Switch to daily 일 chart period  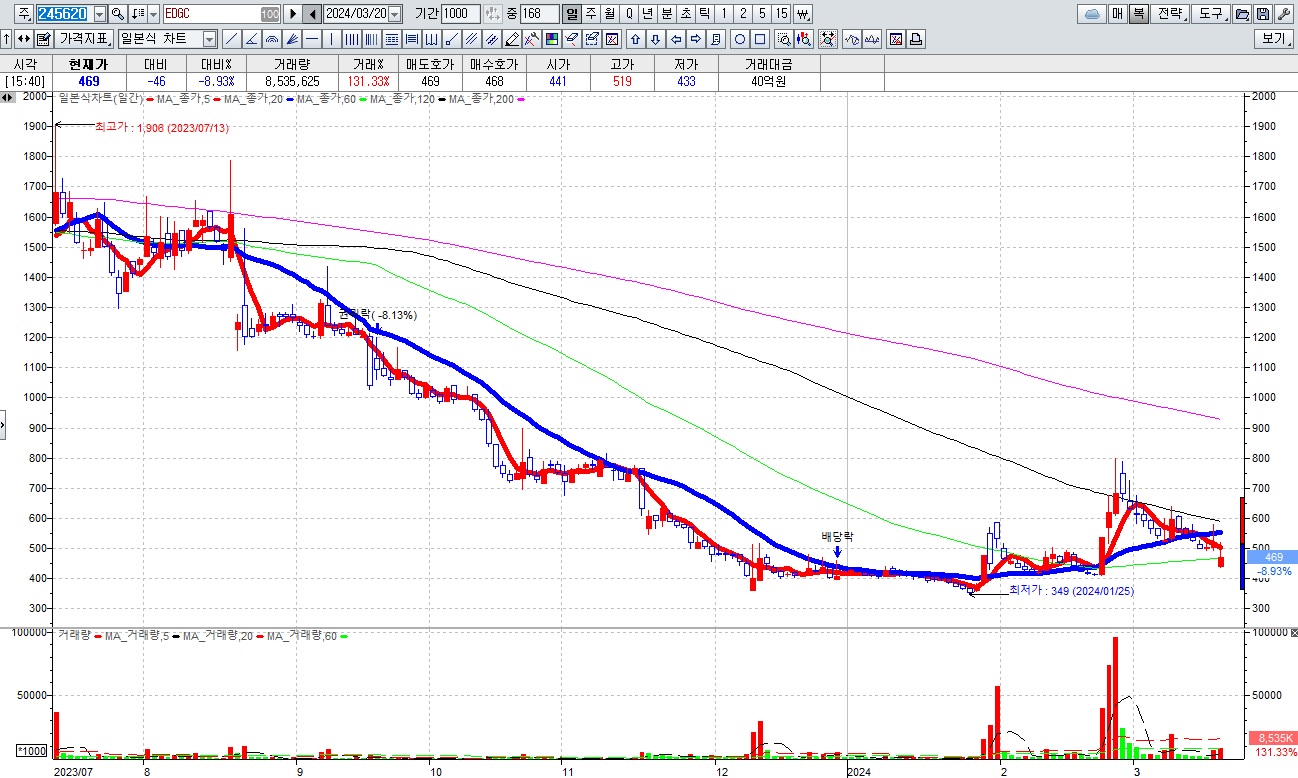pyautogui.click(x=570, y=14)
